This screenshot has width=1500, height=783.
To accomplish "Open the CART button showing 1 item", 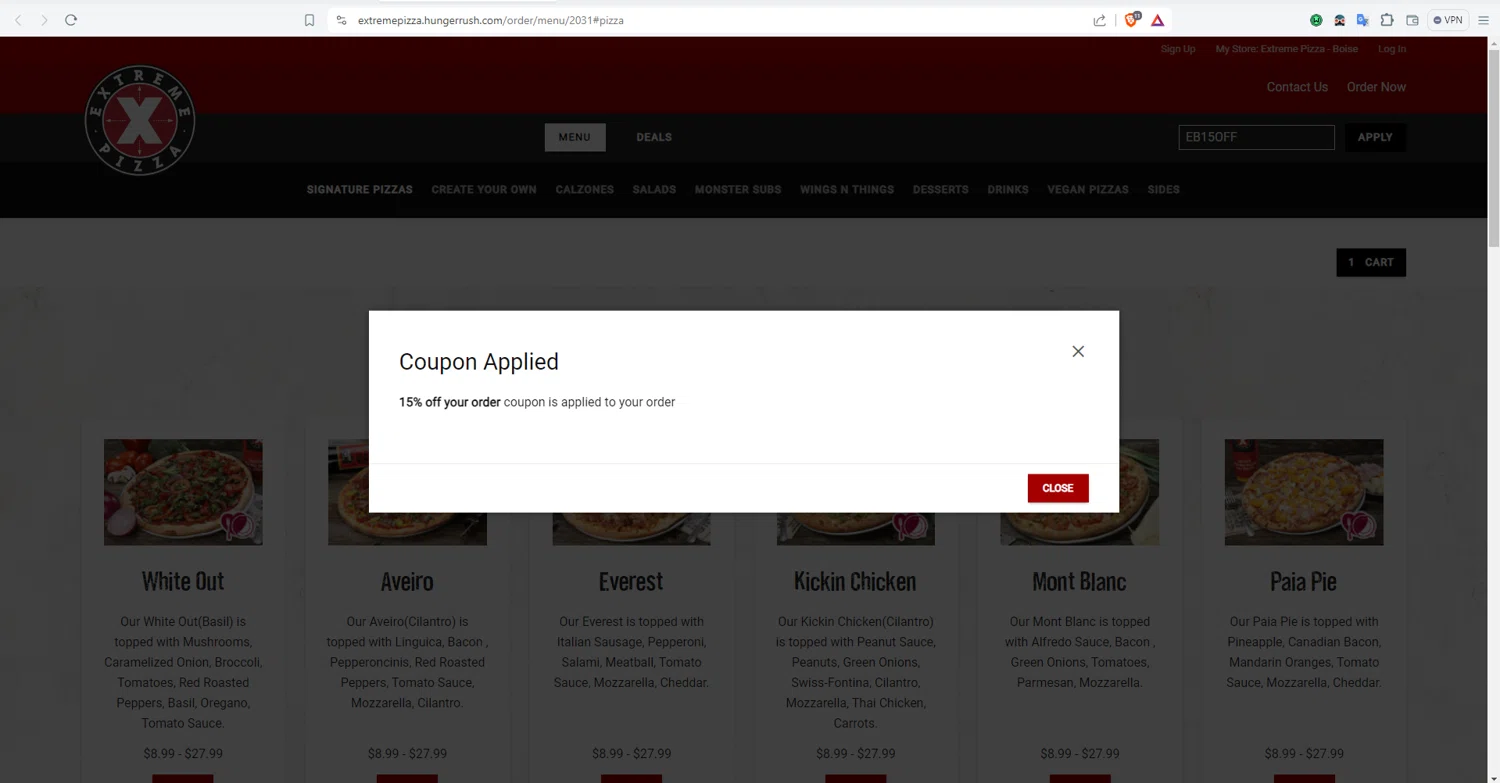I will (1371, 262).
